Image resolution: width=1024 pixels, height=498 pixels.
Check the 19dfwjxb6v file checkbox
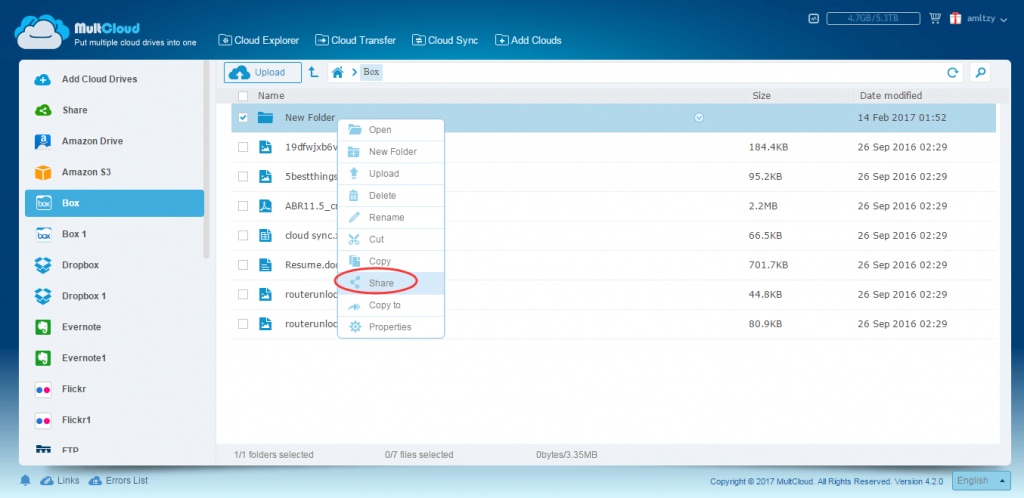[243, 148]
